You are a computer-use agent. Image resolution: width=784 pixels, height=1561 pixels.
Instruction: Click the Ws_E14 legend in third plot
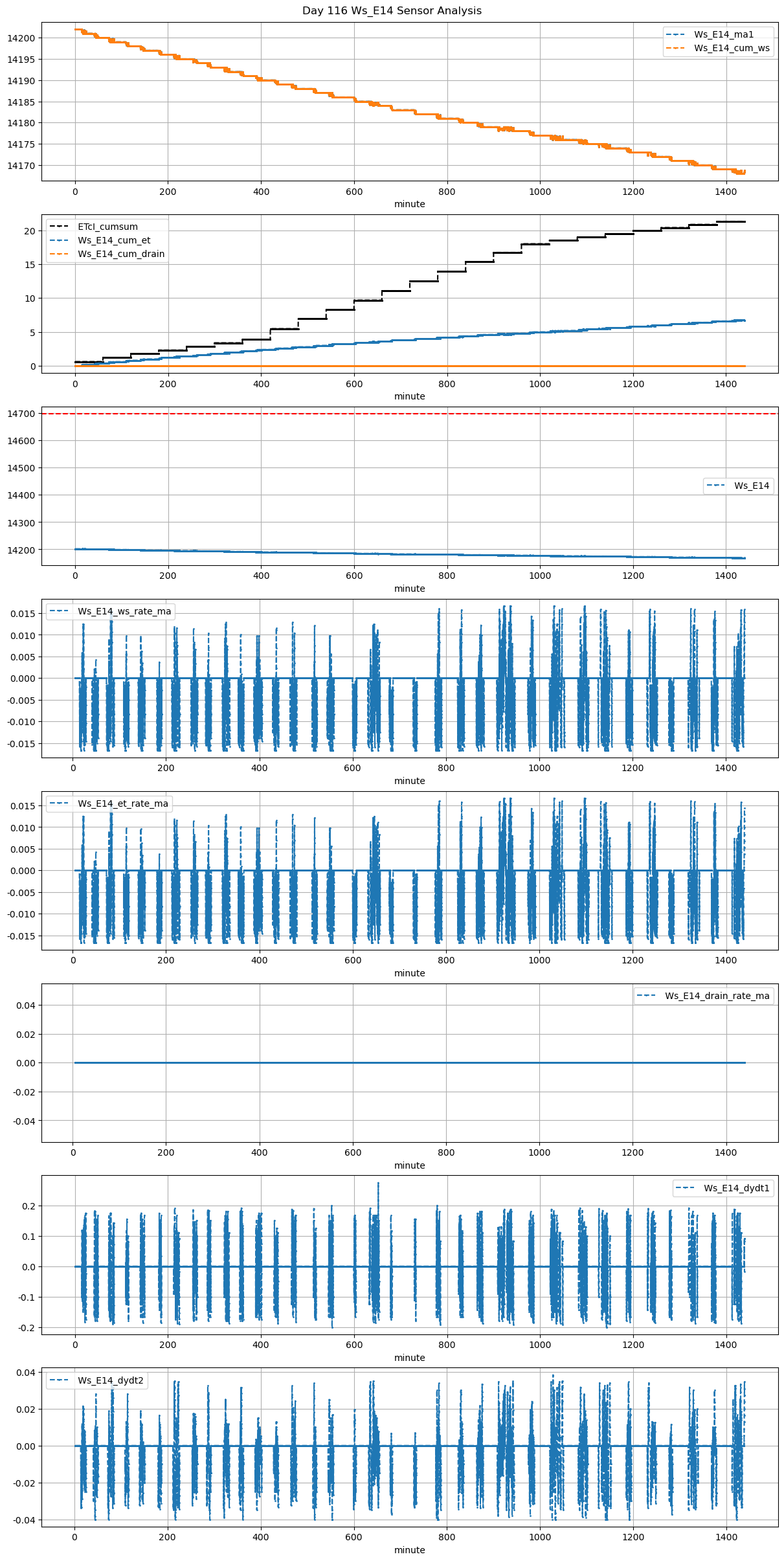click(751, 486)
